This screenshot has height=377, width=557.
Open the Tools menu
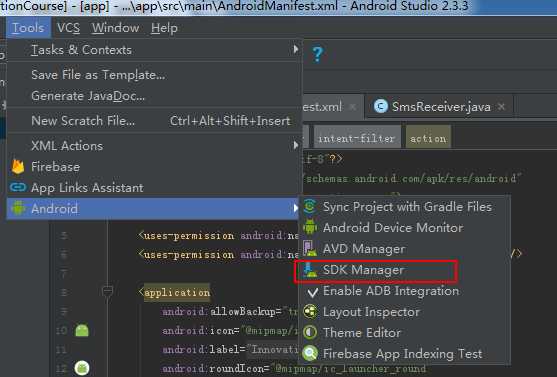coord(28,28)
